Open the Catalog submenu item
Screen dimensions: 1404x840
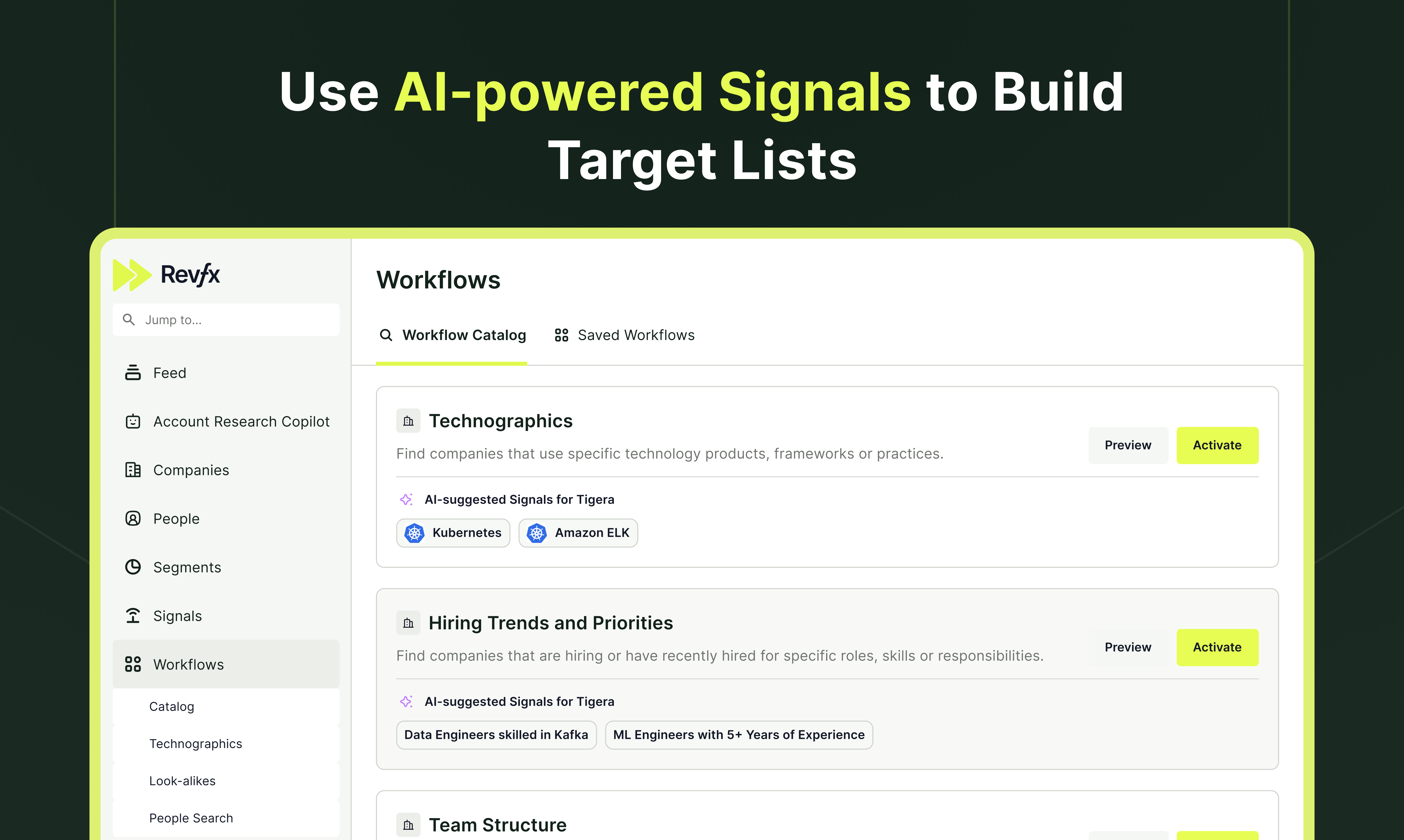[x=226, y=707]
